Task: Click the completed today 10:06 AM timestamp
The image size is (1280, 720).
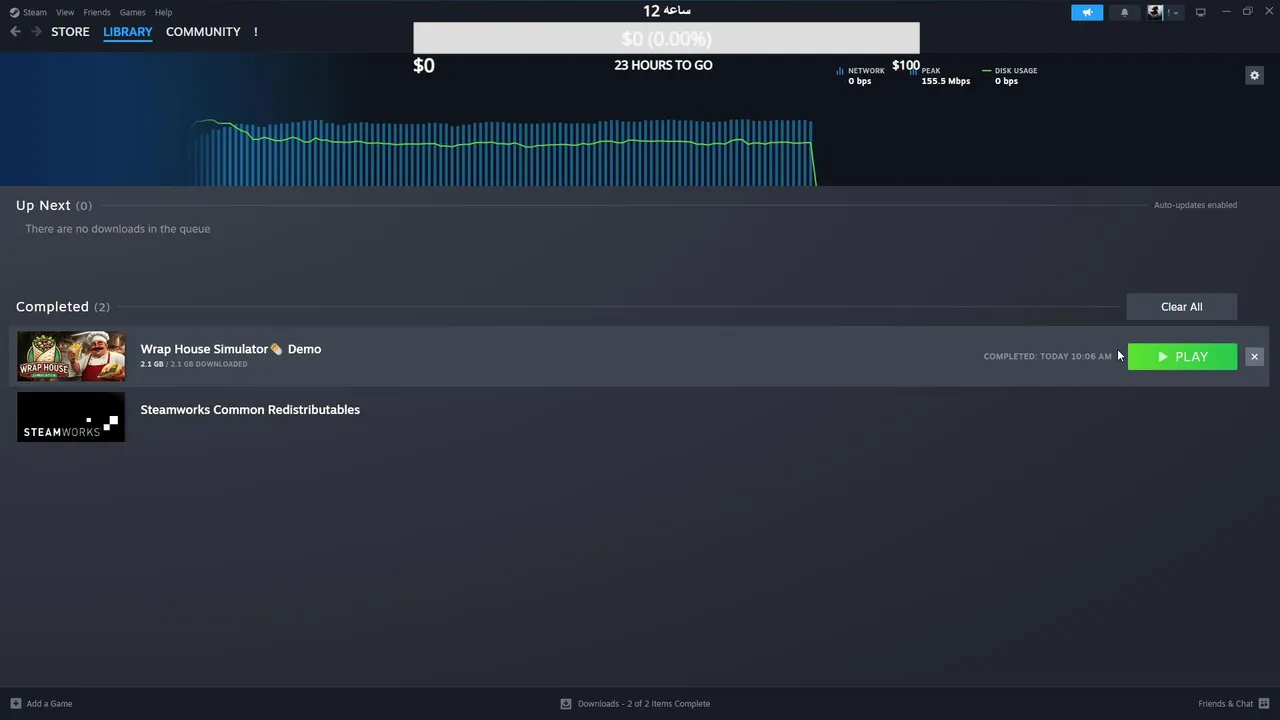Action: pos(1047,356)
